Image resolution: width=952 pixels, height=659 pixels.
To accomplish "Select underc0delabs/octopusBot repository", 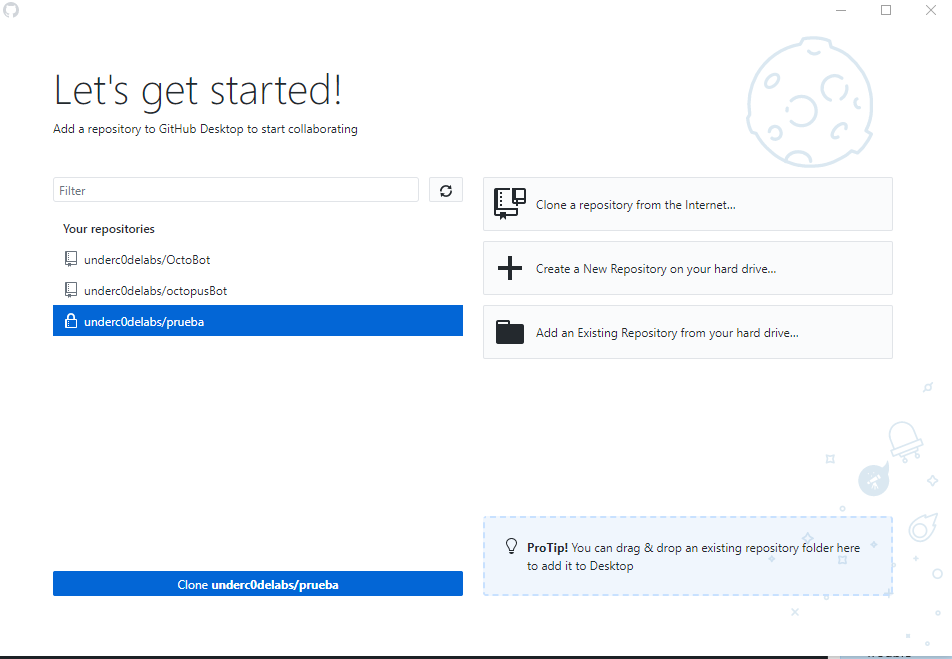I will pyautogui.click(x=257, y=290).
